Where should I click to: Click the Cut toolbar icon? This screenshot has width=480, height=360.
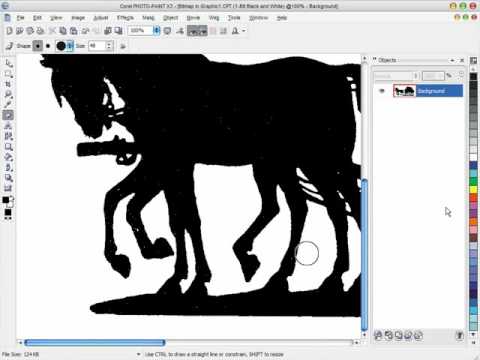point(52,31)
